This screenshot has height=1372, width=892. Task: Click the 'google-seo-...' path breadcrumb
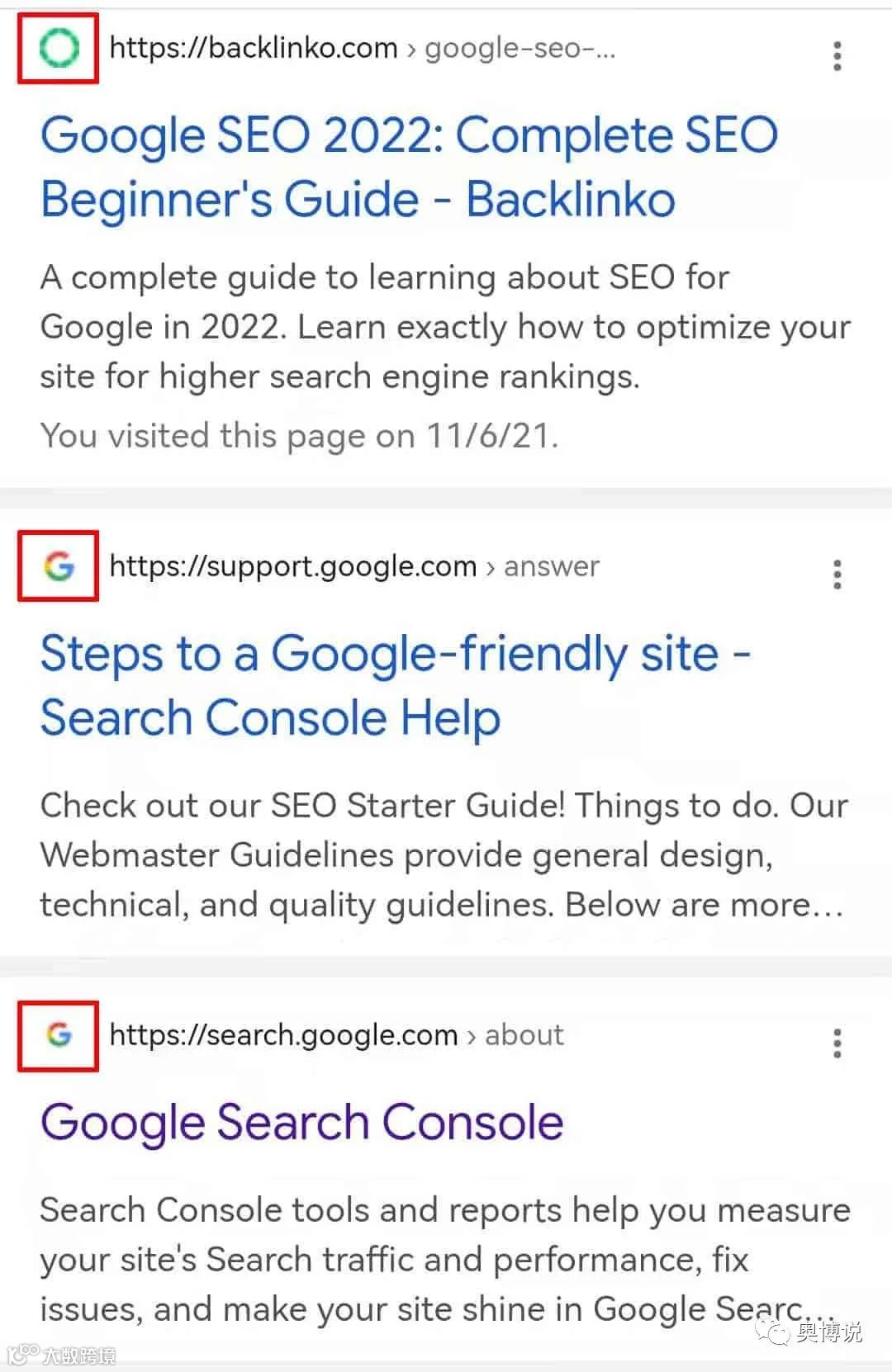click(x=520, y=49)
